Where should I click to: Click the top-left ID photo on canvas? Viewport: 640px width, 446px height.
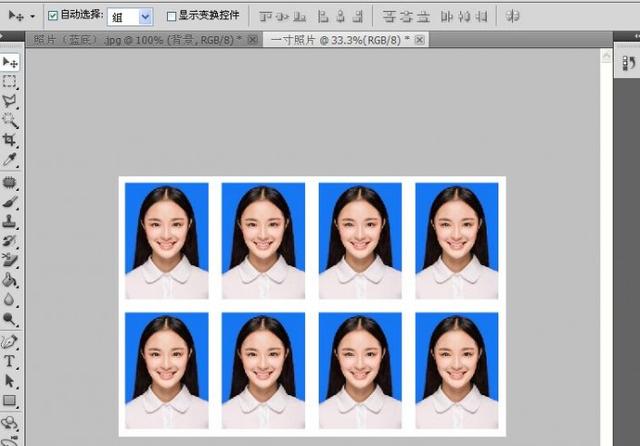(x=167, y=240)
